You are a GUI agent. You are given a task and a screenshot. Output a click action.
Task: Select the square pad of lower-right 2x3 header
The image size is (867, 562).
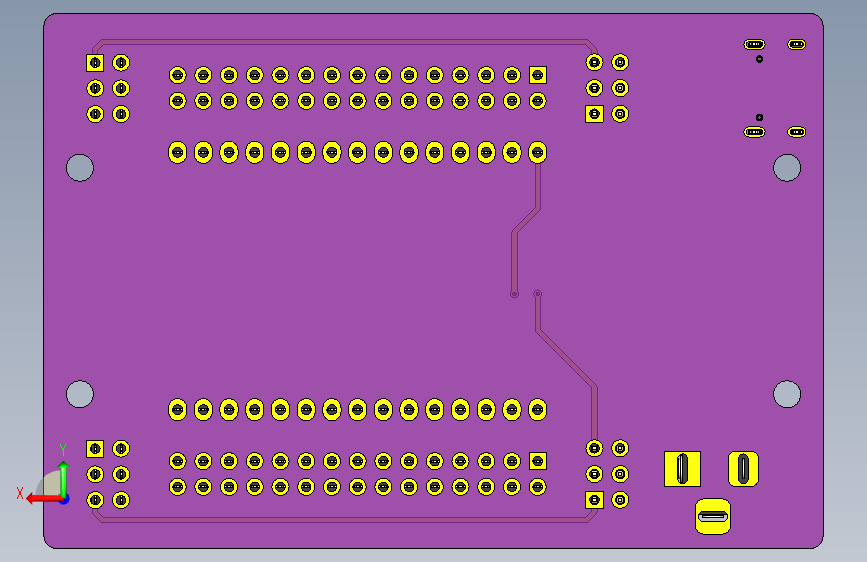(594, 500)
